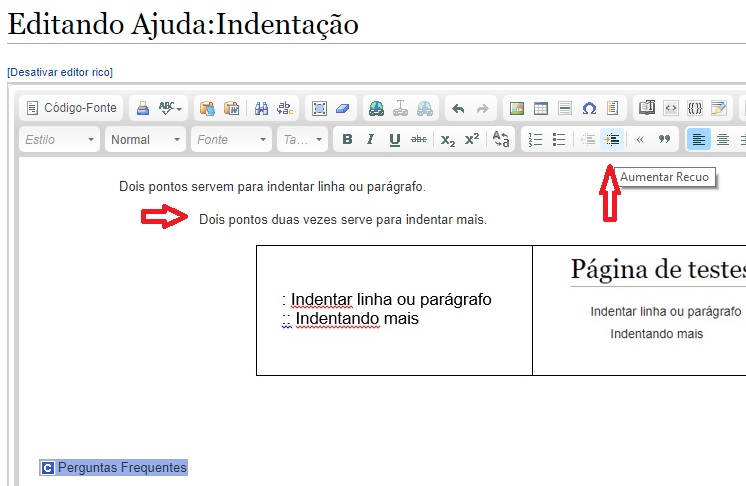
Task: Click right cell 'Indentando mais' text
Action: point(657,334)
